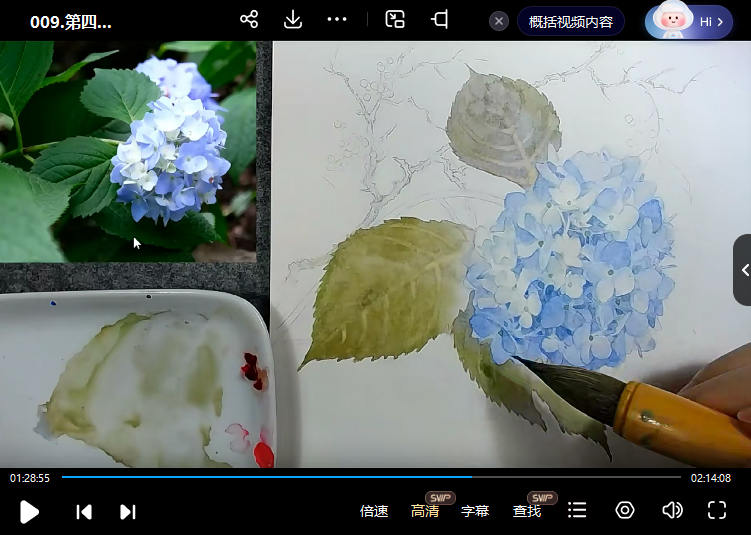Viewport: 751px width, 535px height.
Task: Click the 查找 search option
Action: pos(527,511)
